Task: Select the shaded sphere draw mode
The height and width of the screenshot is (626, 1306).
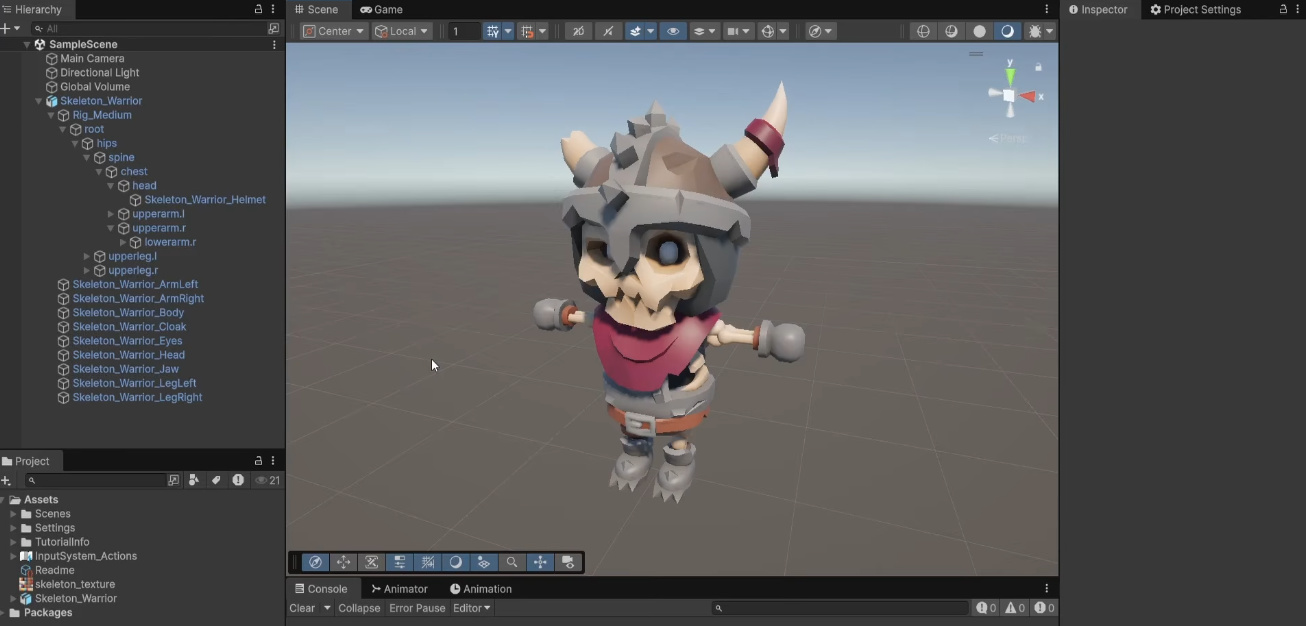Action: 979,31
